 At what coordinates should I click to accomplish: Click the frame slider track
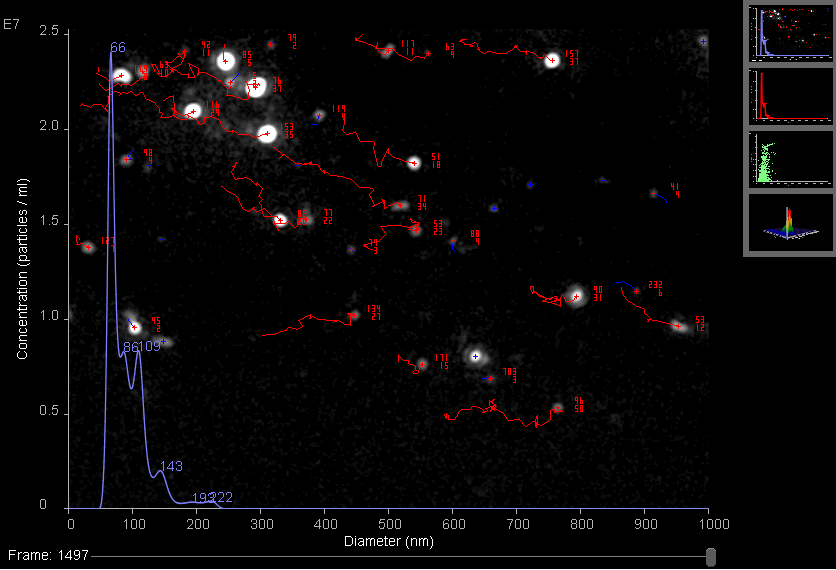tap(400, 557)
